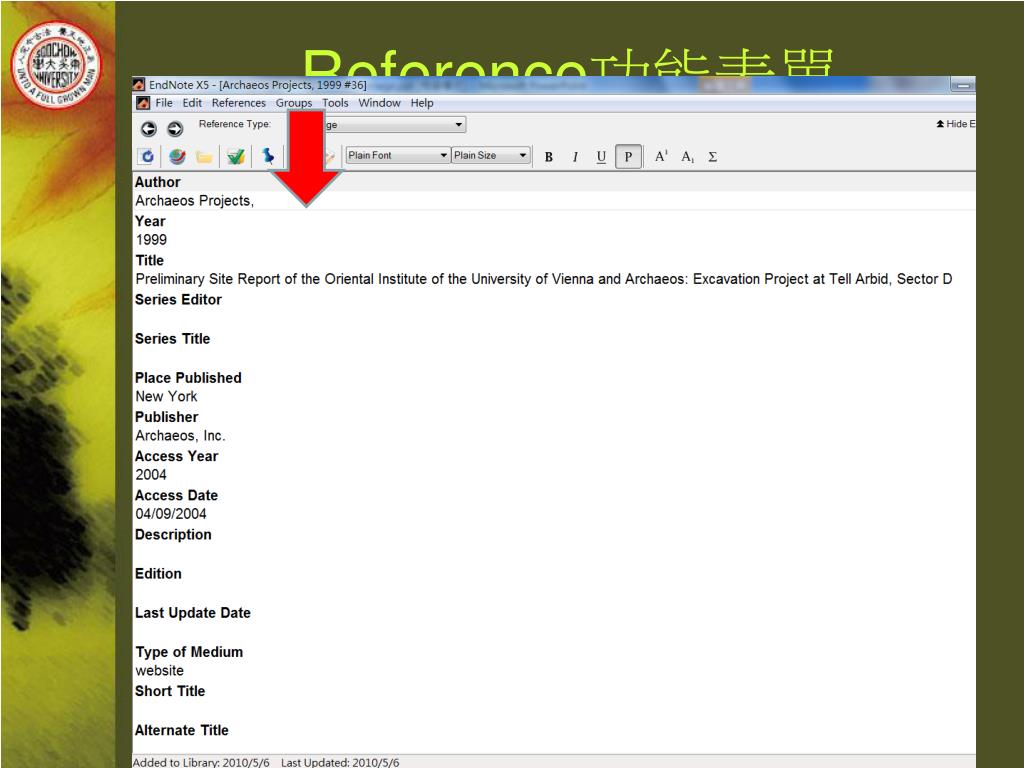The image size is (1024, 768).
Task: Click the Access Date value 04/09/2004
Action: 170,514
